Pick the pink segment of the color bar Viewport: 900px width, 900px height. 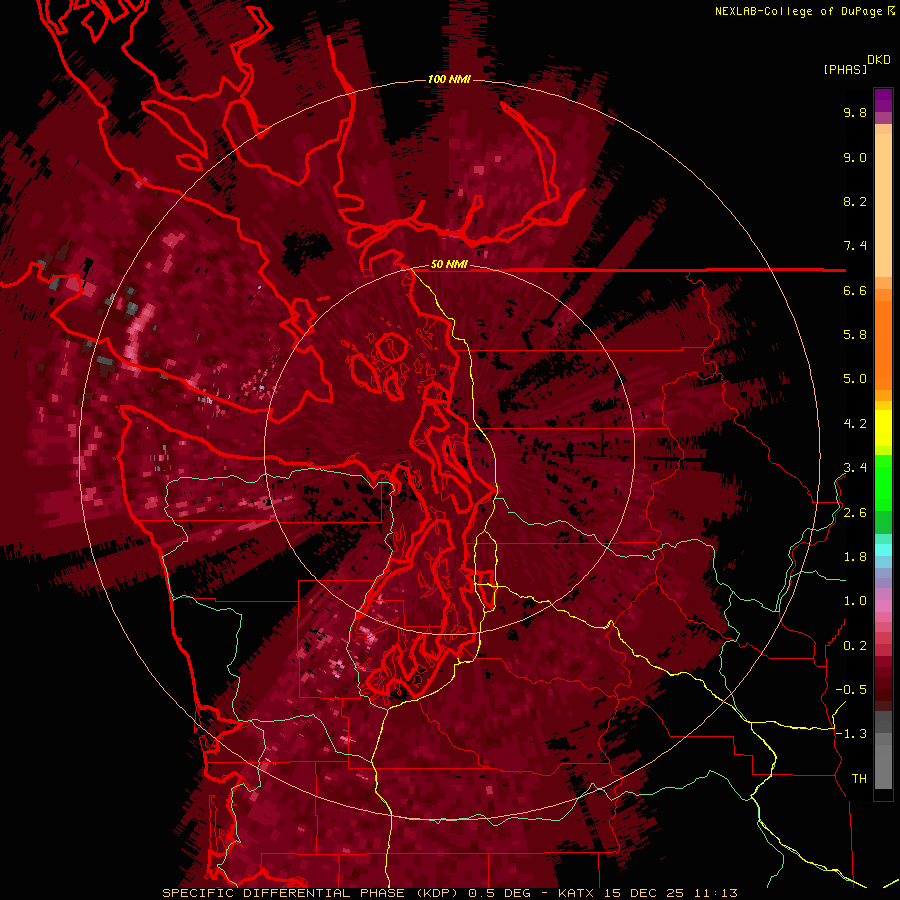(x=883, y=606)
